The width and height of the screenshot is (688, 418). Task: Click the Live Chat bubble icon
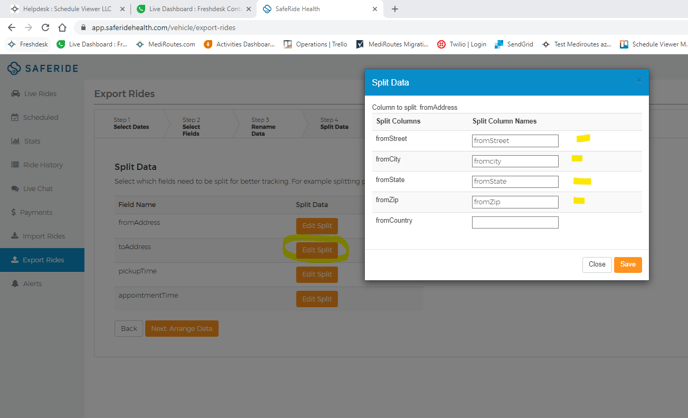(x=15, y=189)
